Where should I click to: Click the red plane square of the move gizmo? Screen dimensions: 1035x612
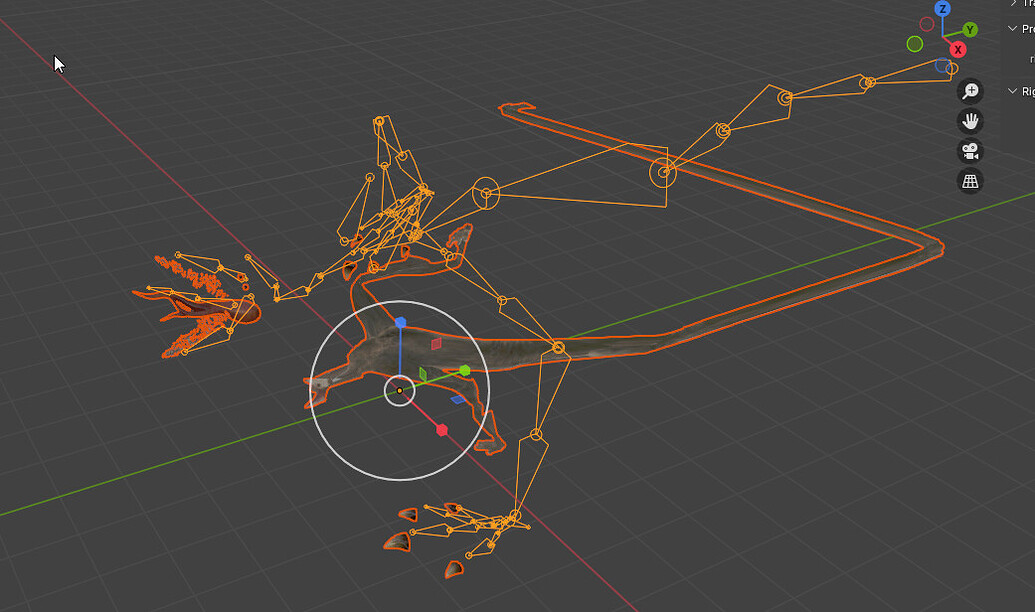pos(436,343)
